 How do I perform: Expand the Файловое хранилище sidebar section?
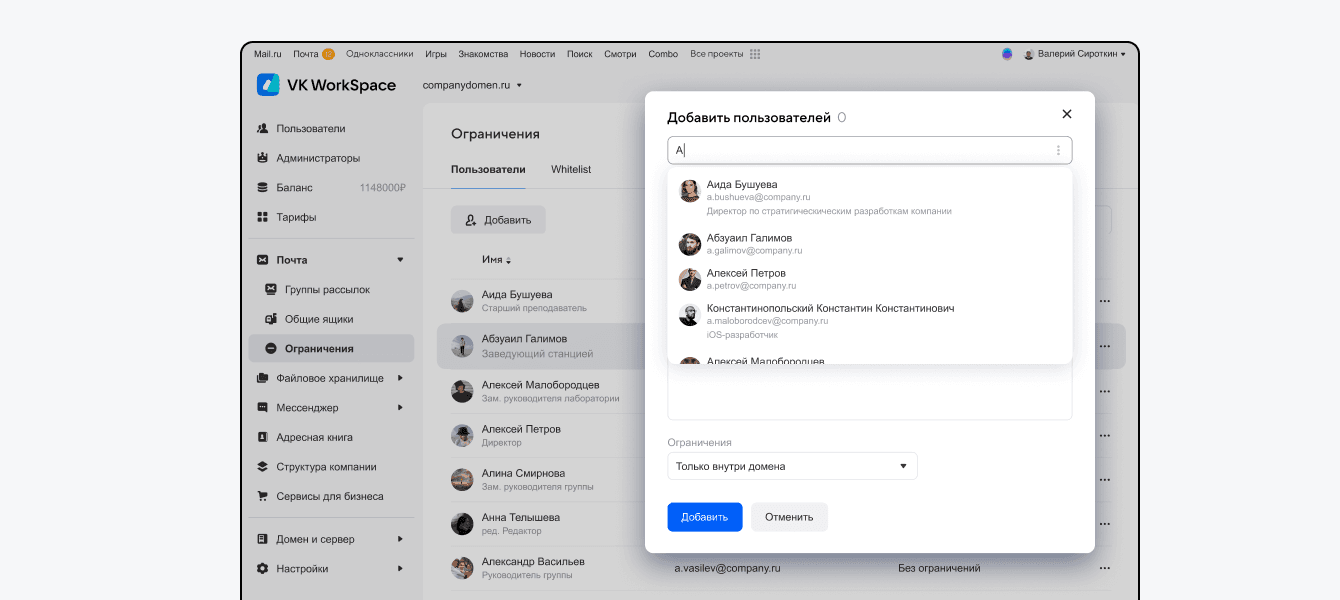point(400,378)
